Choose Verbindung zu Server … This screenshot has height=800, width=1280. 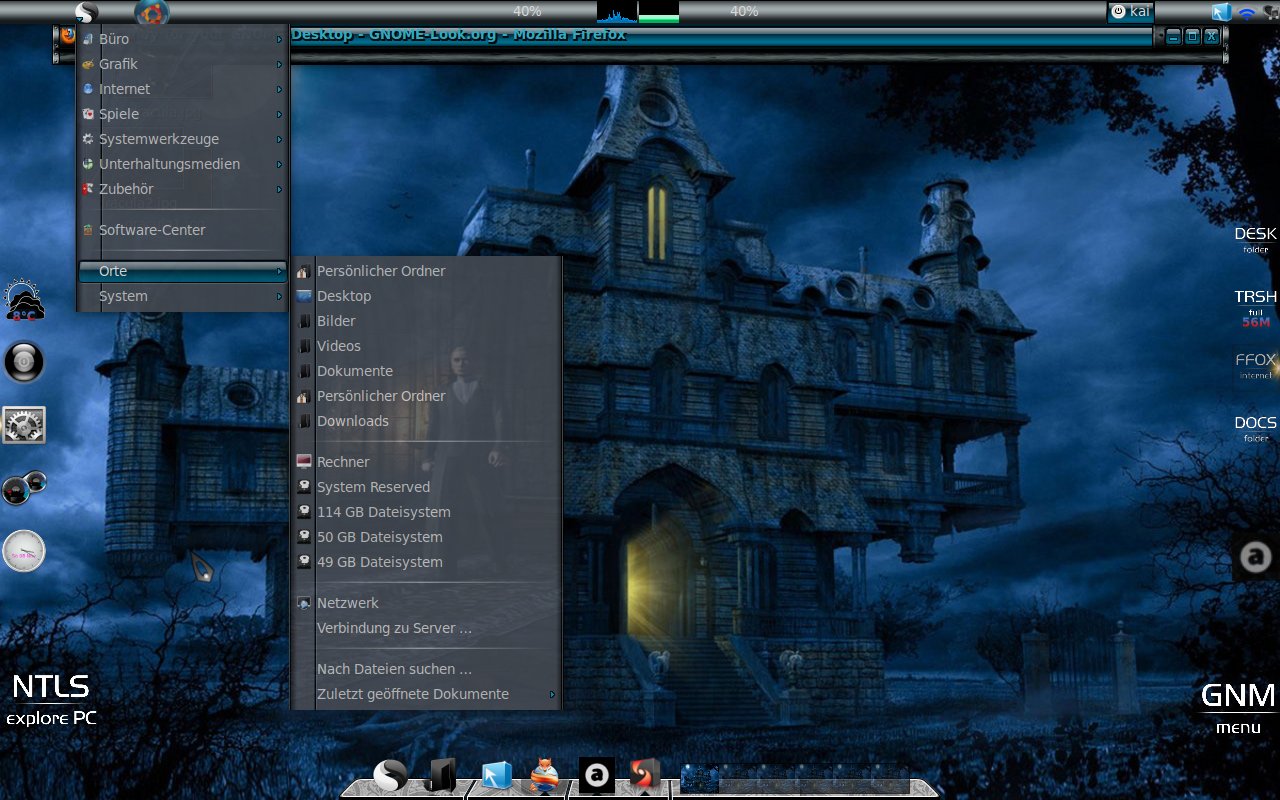pos(426,628)
